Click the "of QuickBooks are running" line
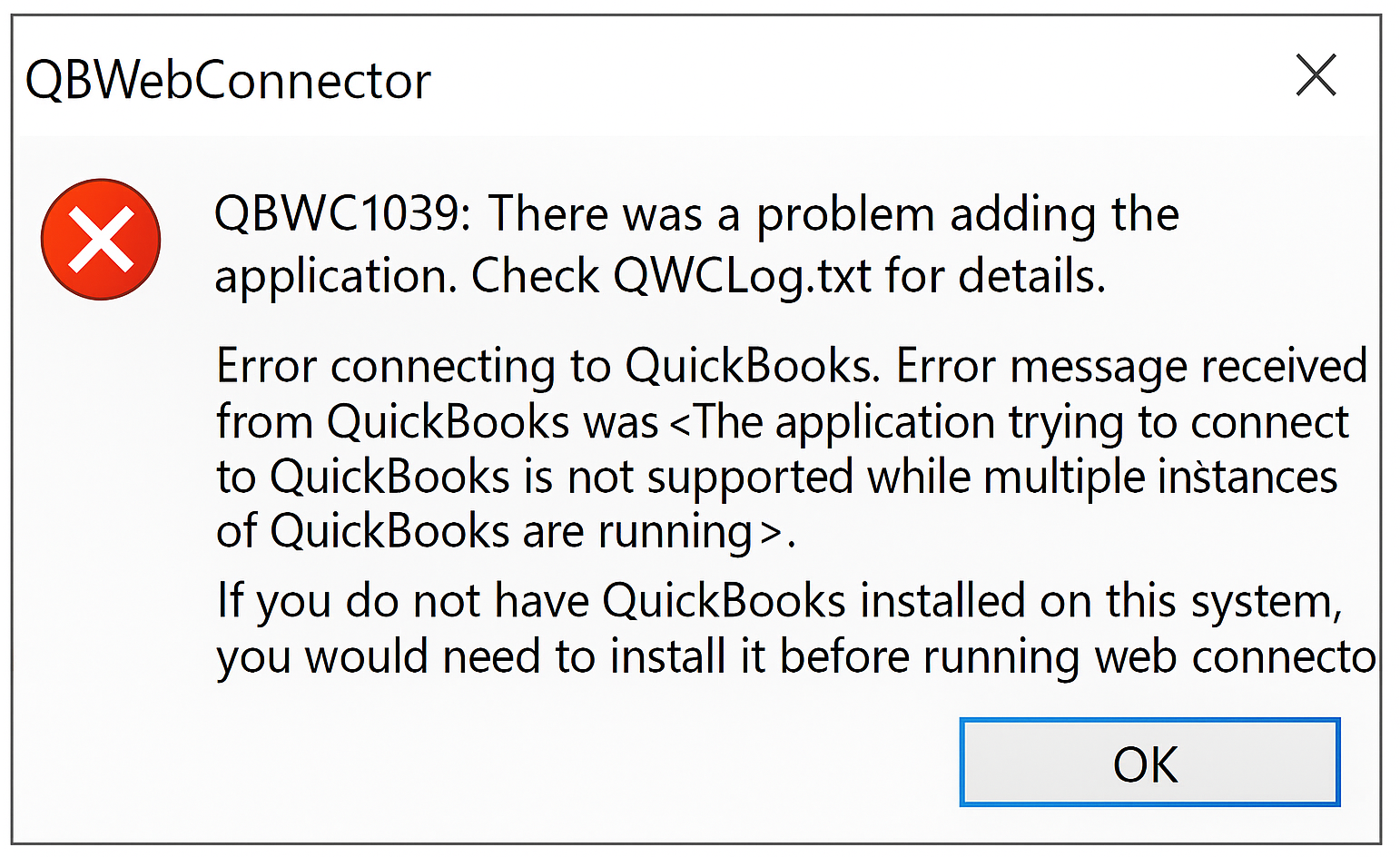 [x=484, y=531]
